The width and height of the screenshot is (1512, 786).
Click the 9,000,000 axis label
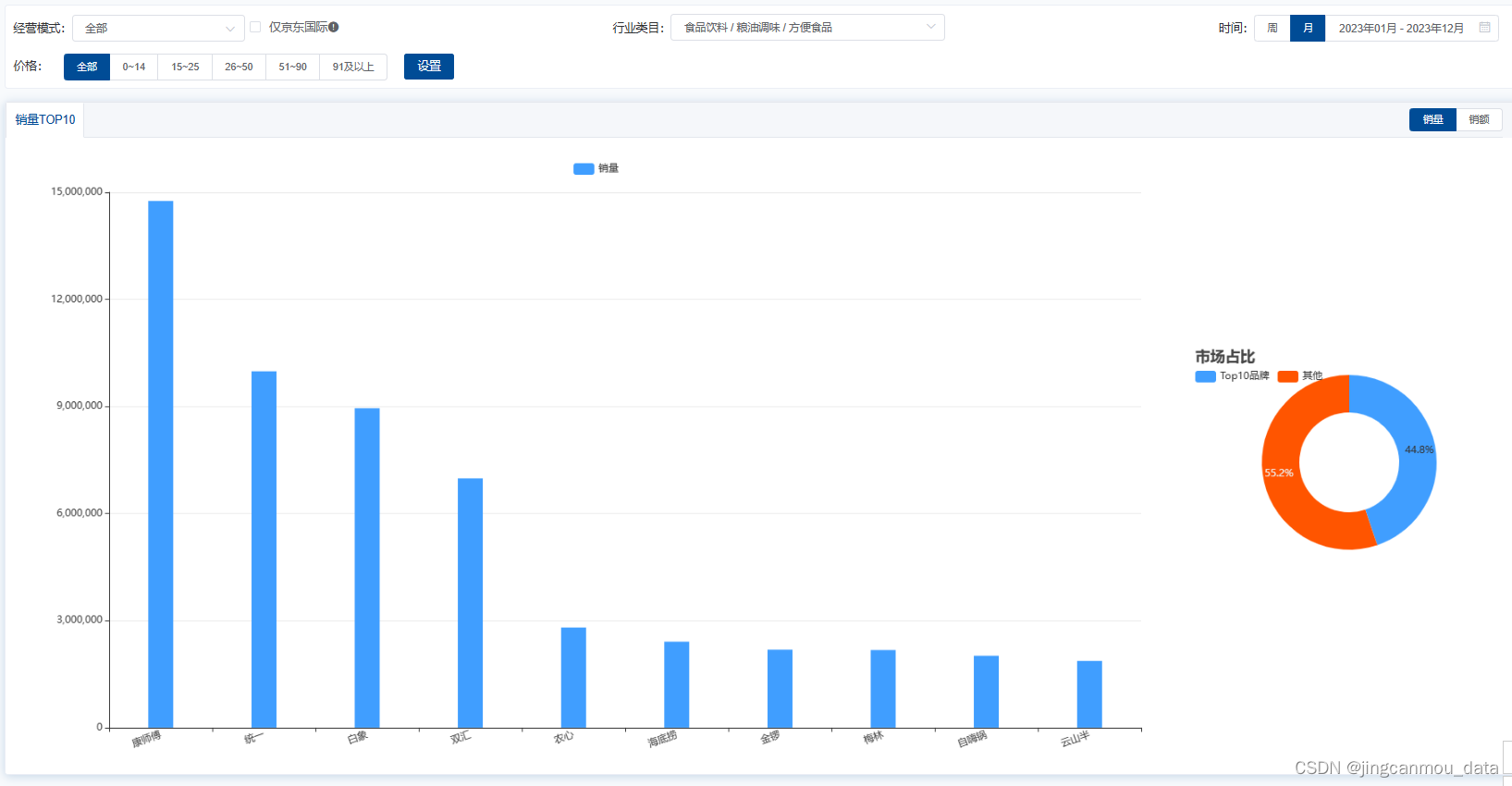[x=80, y=405]
